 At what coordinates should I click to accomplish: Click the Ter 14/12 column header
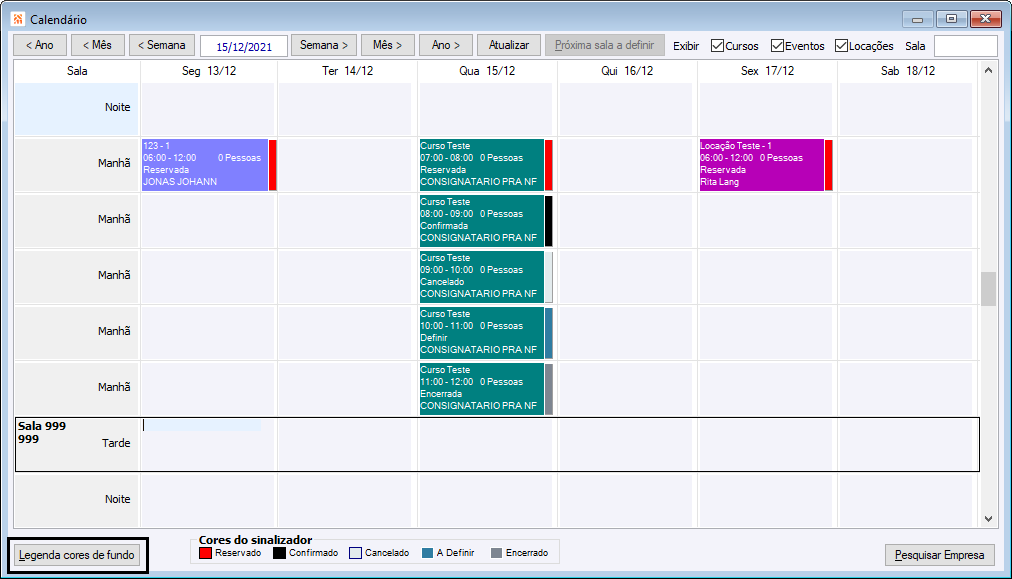pos(348,71)
